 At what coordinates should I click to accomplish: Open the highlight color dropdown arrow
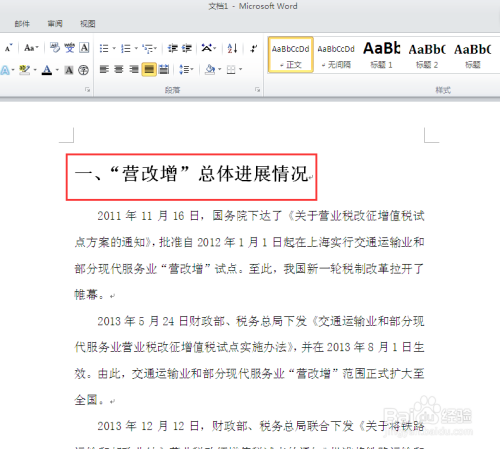tap(35, 70)
